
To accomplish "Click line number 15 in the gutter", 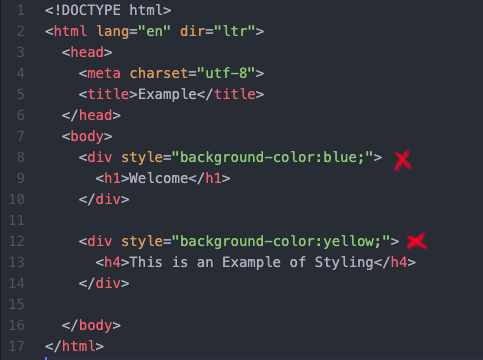I will [x=17, y=304].
